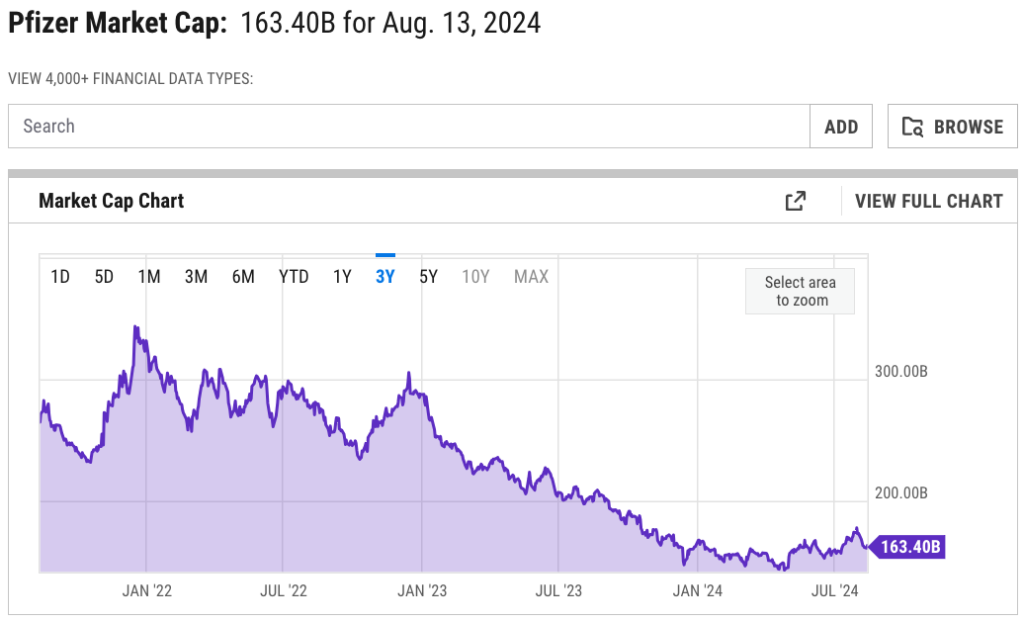
Task: Open the BROWSE data types button
Action: tap(952, 127)
